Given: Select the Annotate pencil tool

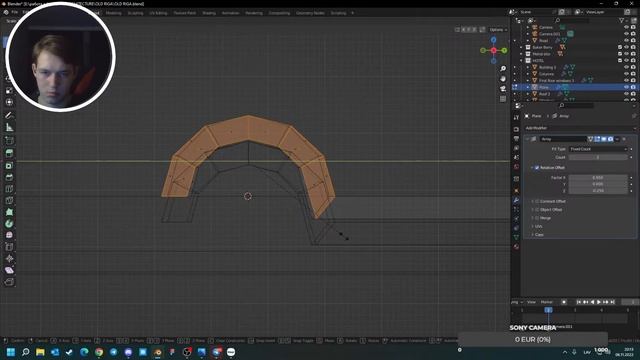Looking at the screenshot, I should pyautogui.click(x=9, y=116).
